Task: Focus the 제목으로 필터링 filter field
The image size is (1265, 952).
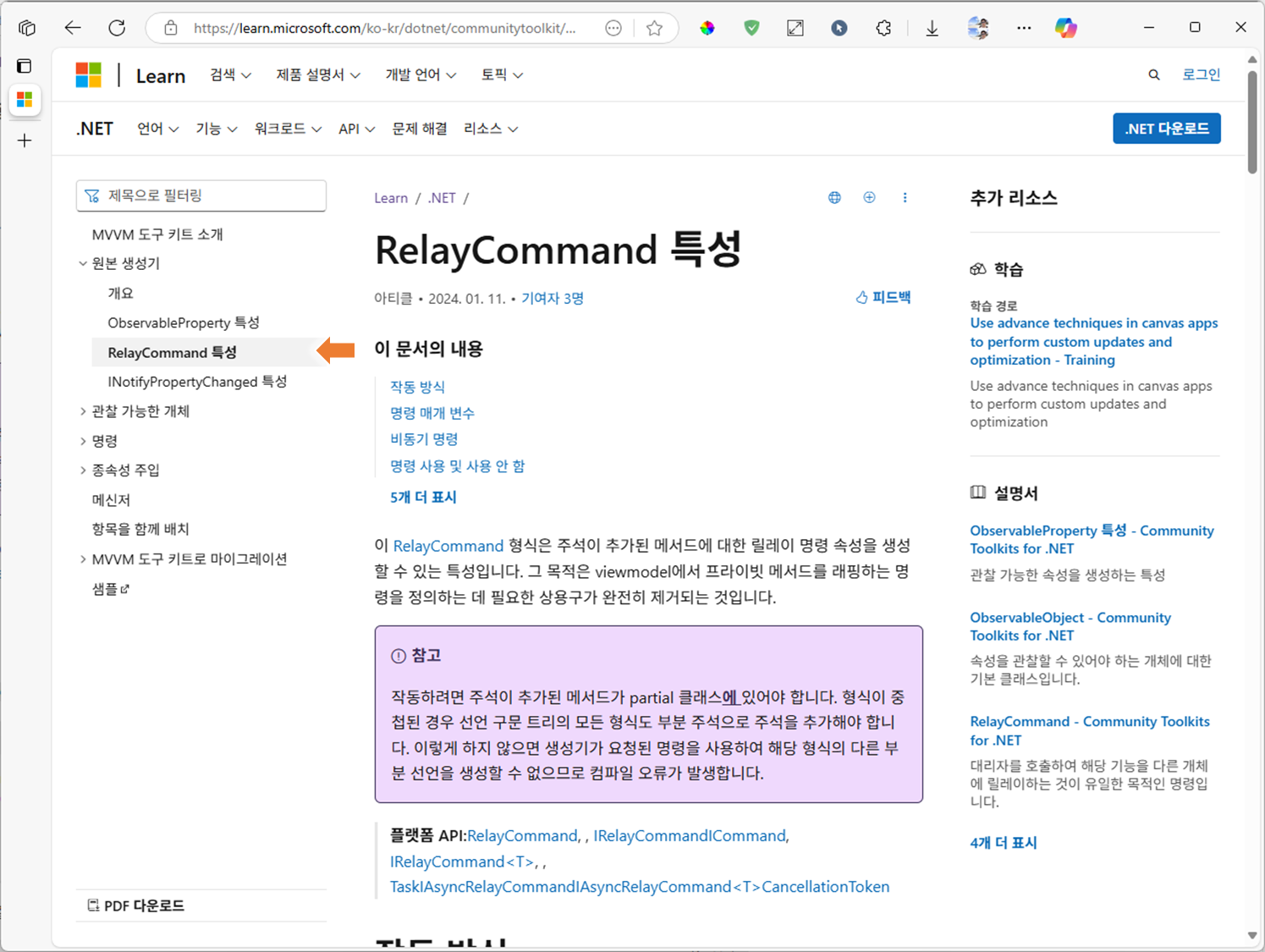Action: tap(201, 195)
